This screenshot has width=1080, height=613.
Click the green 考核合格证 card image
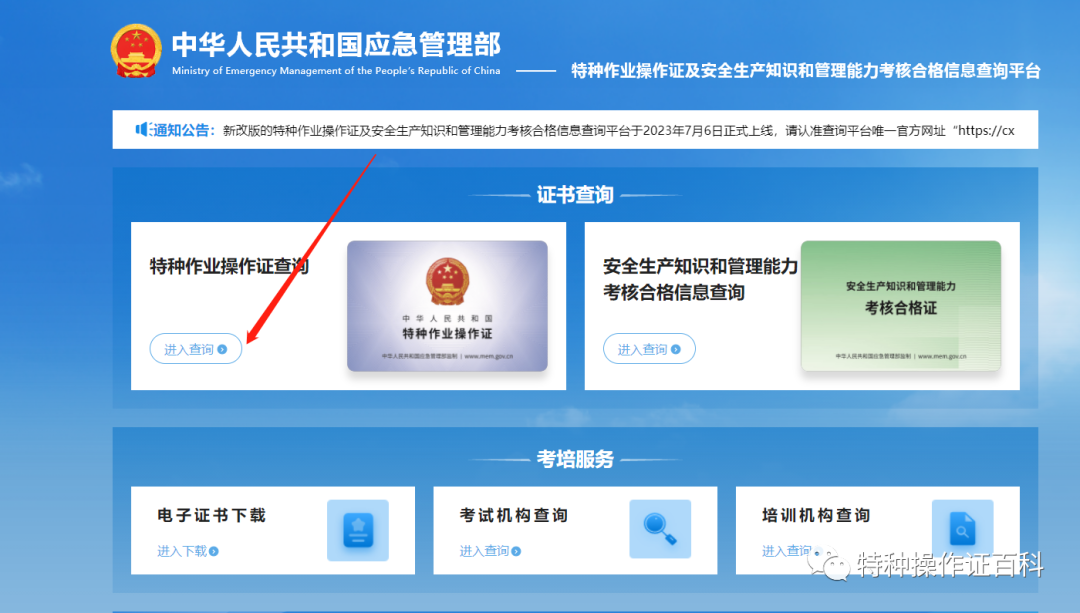[x=900, y=306]
